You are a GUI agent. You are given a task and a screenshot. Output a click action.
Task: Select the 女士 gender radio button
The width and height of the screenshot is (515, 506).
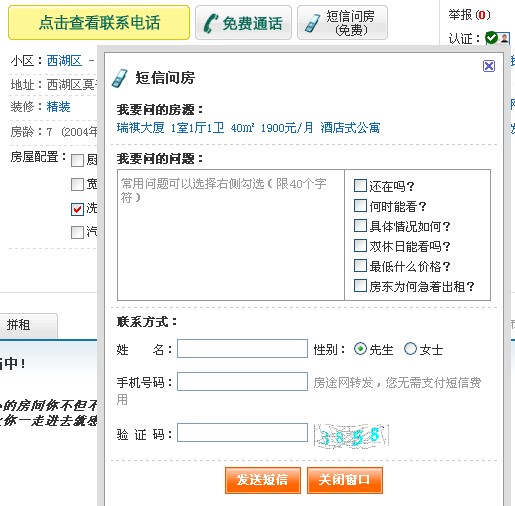(x=410, y=349)
